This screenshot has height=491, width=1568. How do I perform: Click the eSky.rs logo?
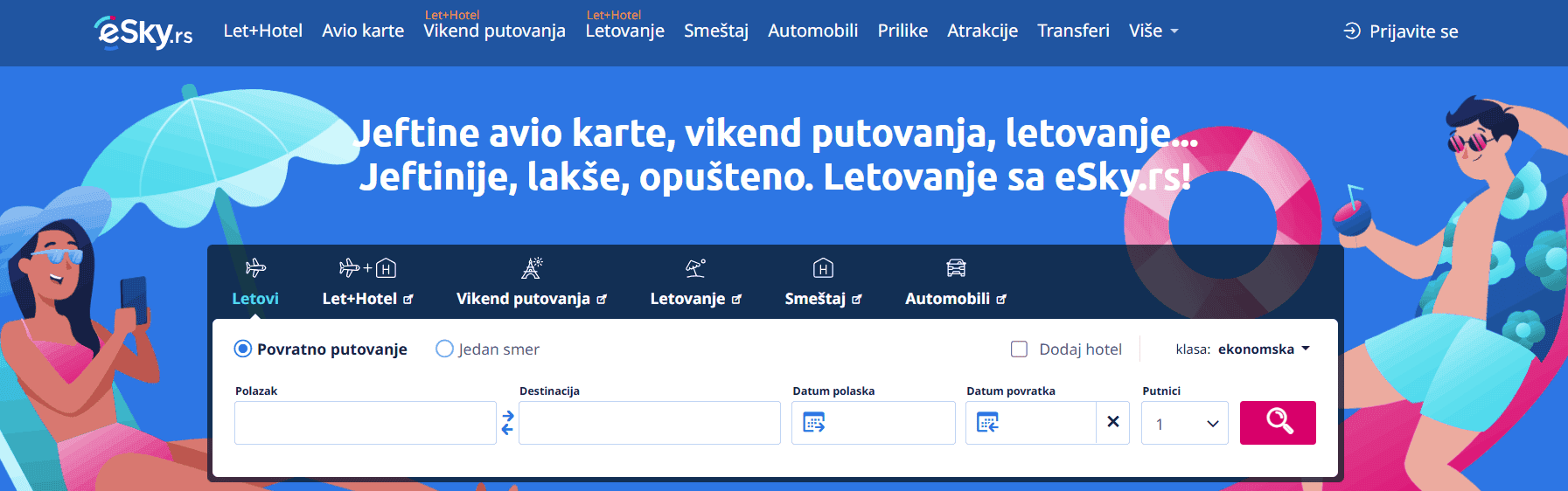143,32
